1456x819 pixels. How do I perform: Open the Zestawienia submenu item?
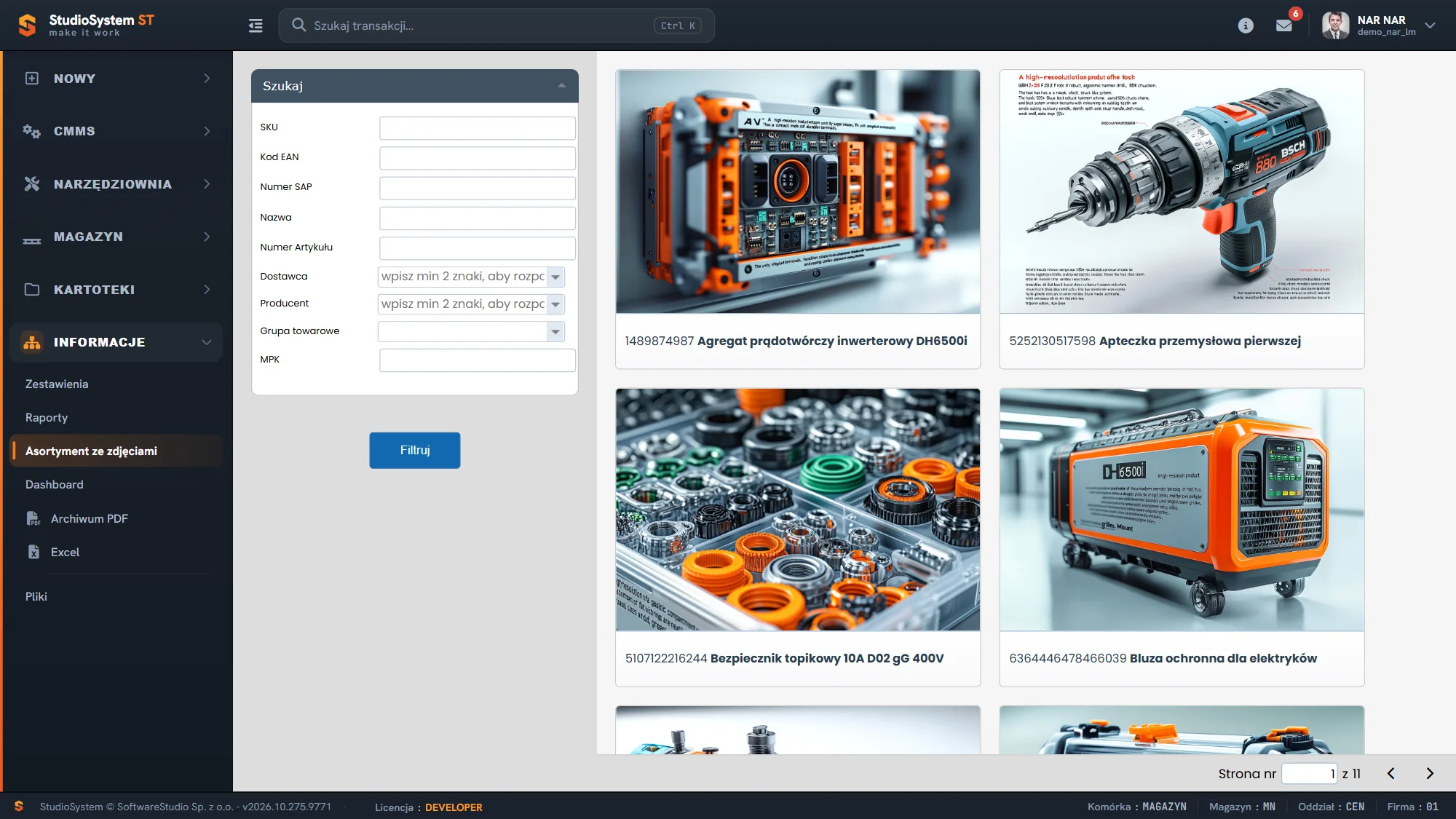pyautogui.click(x=57, y=384)
